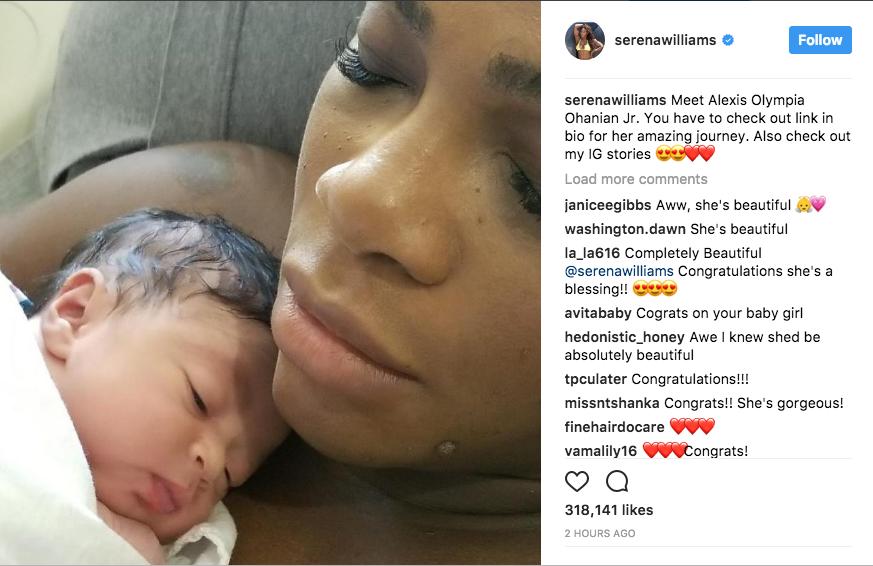Open the @serenawilliams mention link
The width and height of the screenshot is (873, 566).
619,271
